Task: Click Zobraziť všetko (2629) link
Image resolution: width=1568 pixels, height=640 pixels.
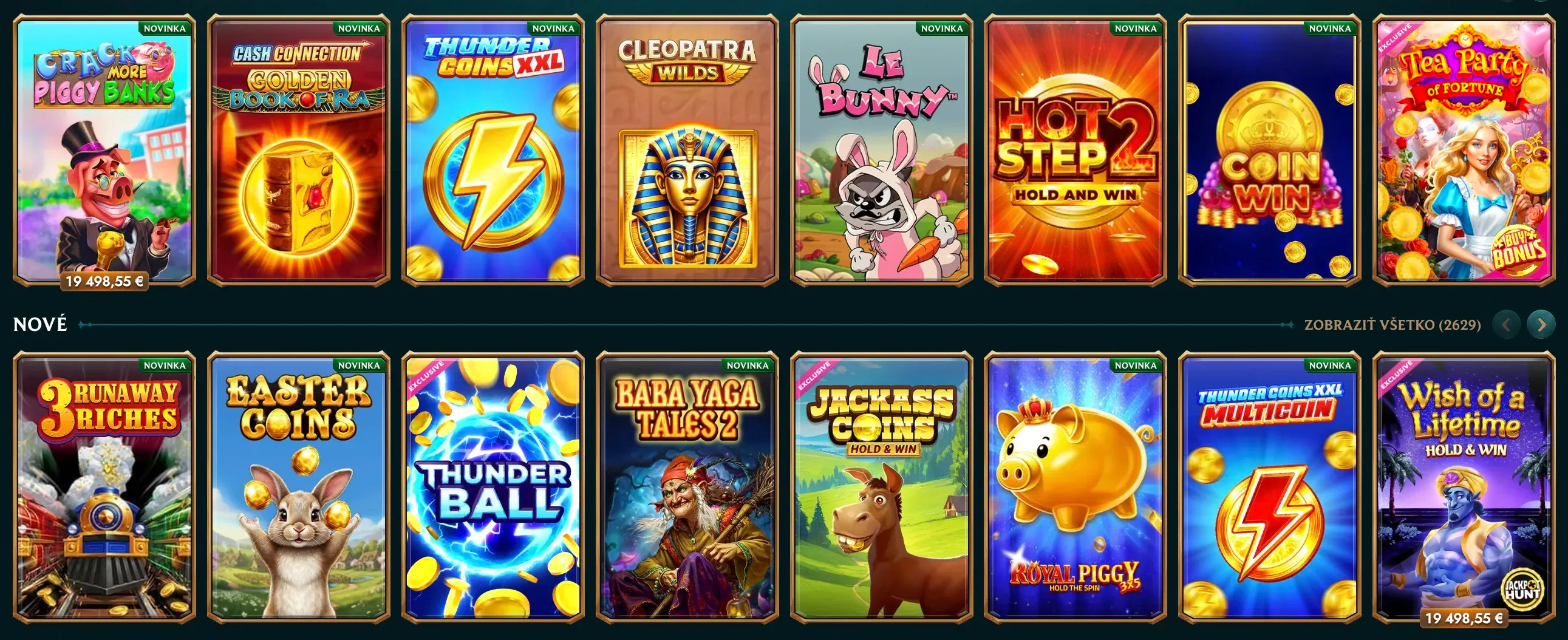Action: tap(1392, 325)
